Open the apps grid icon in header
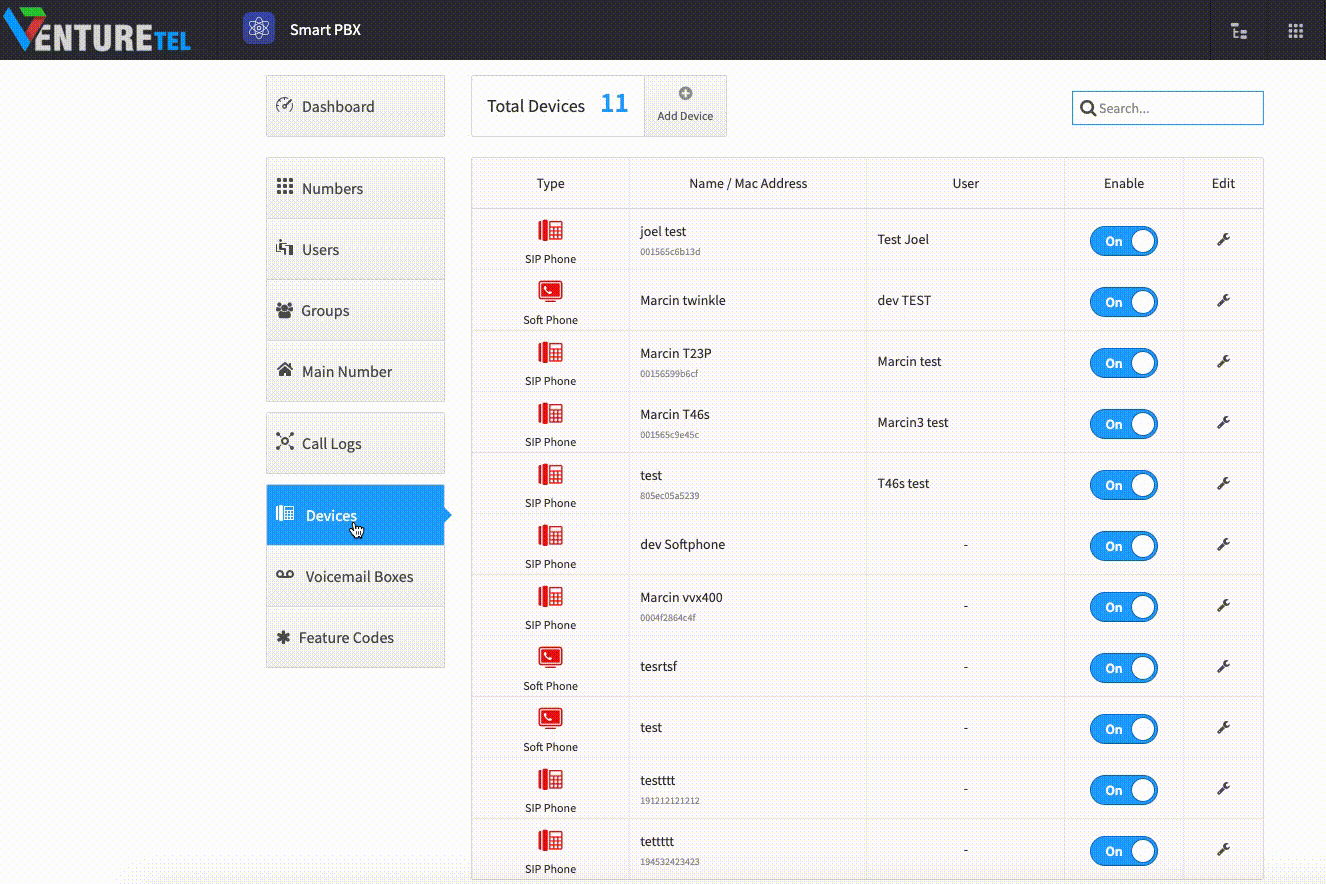Image resolution: width=1326 pixels, height=884 pixels. click(x=1295, y=30)
